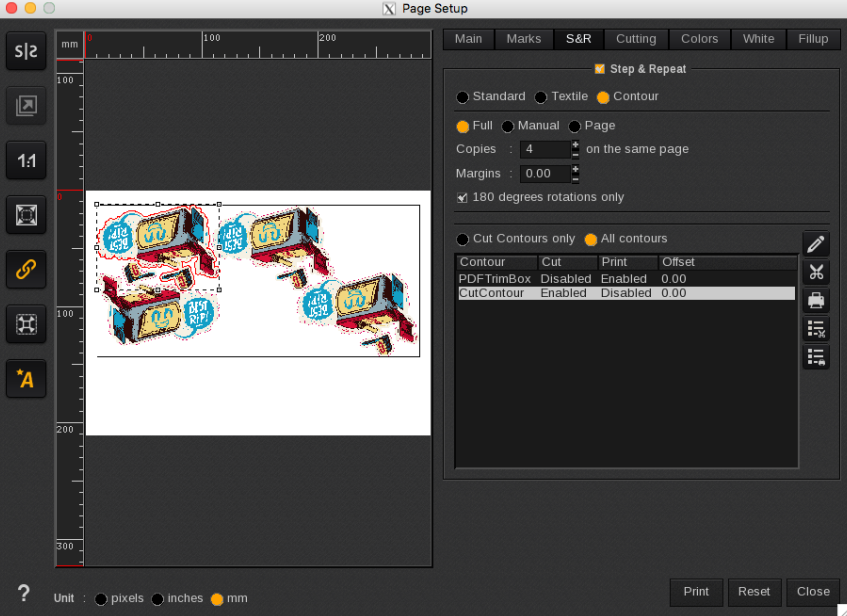
Task: Set unit to inches
Action: click(x=158, y=599)
